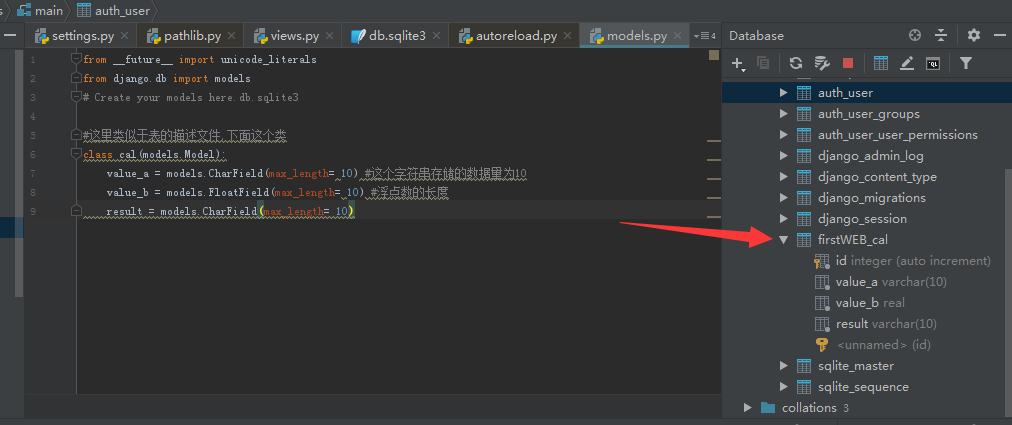Open Table Editor icon in Database toolbar

(881, 63)
